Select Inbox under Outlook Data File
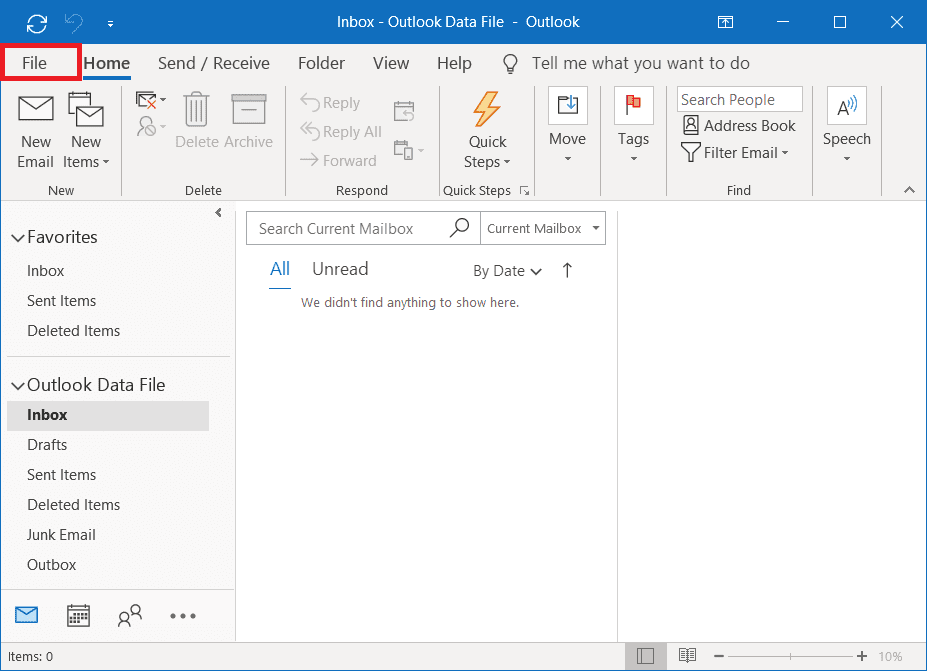The image size is (927, 671). pos(108,416)
